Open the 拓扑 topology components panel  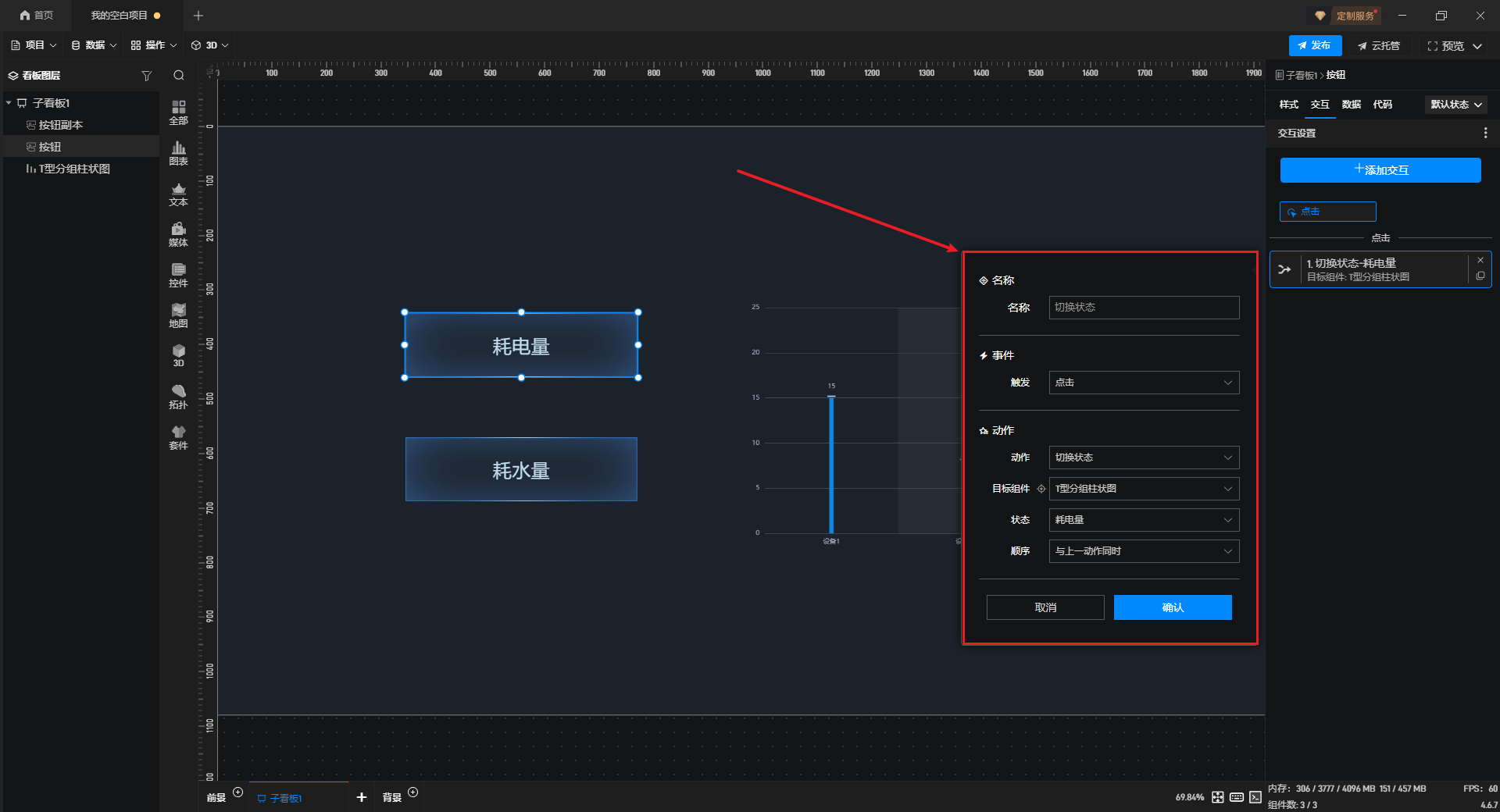(x=178, y=397)
